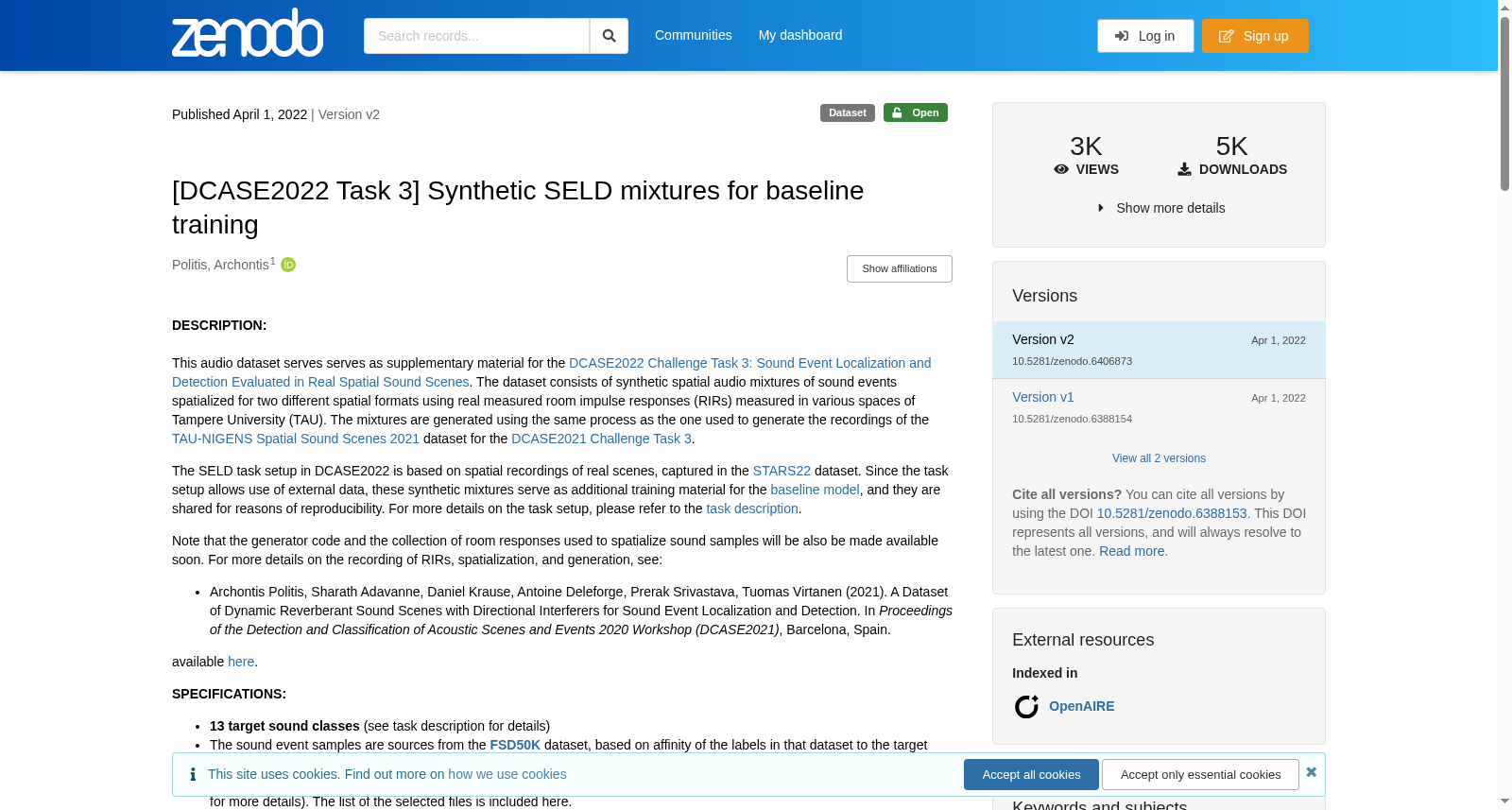Click the 5K downloads count
This screenshot has height=810, width=1512.
pyautogui.click(x=1231, y=146)
